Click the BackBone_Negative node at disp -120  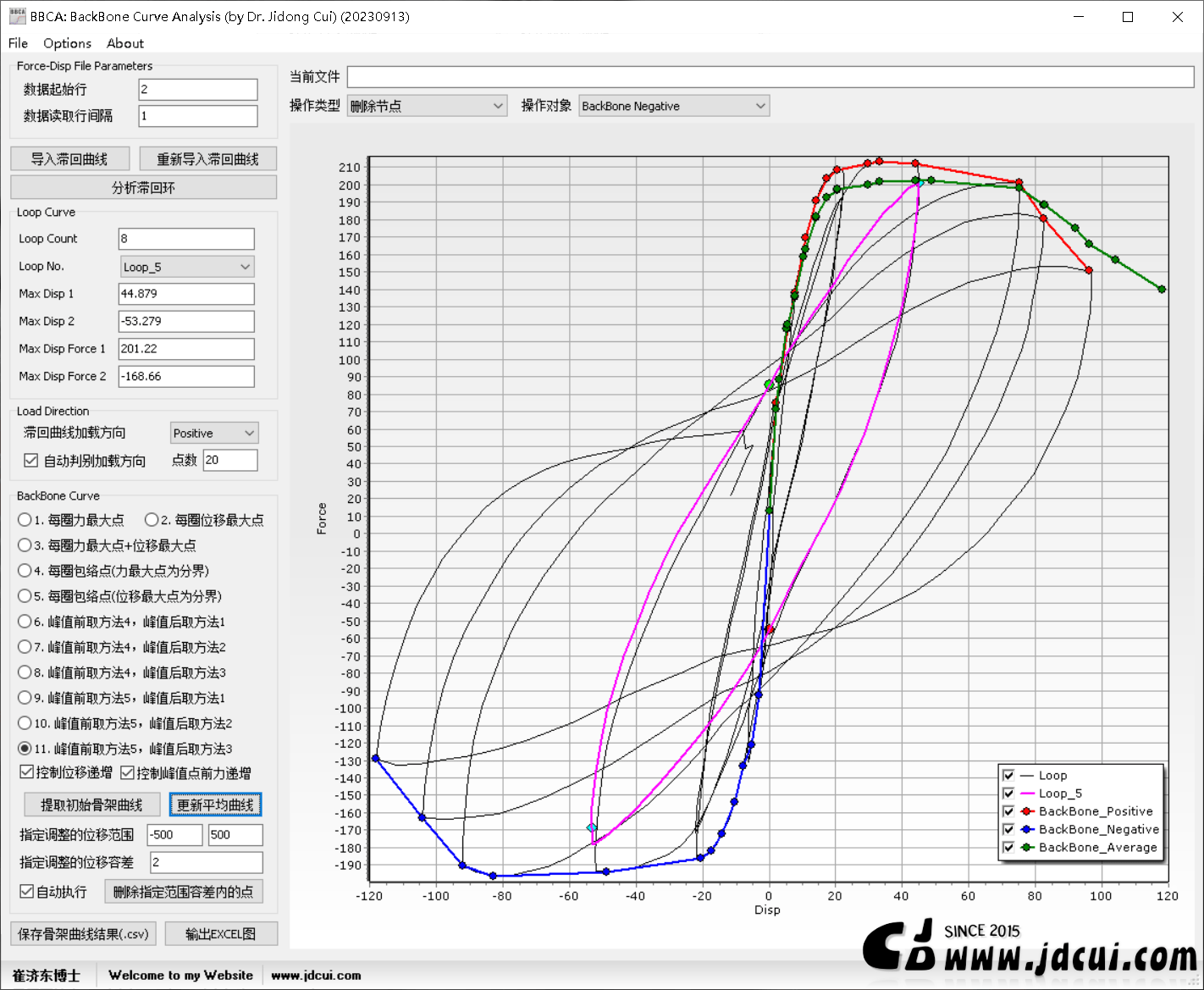click(x=376, y=759)
